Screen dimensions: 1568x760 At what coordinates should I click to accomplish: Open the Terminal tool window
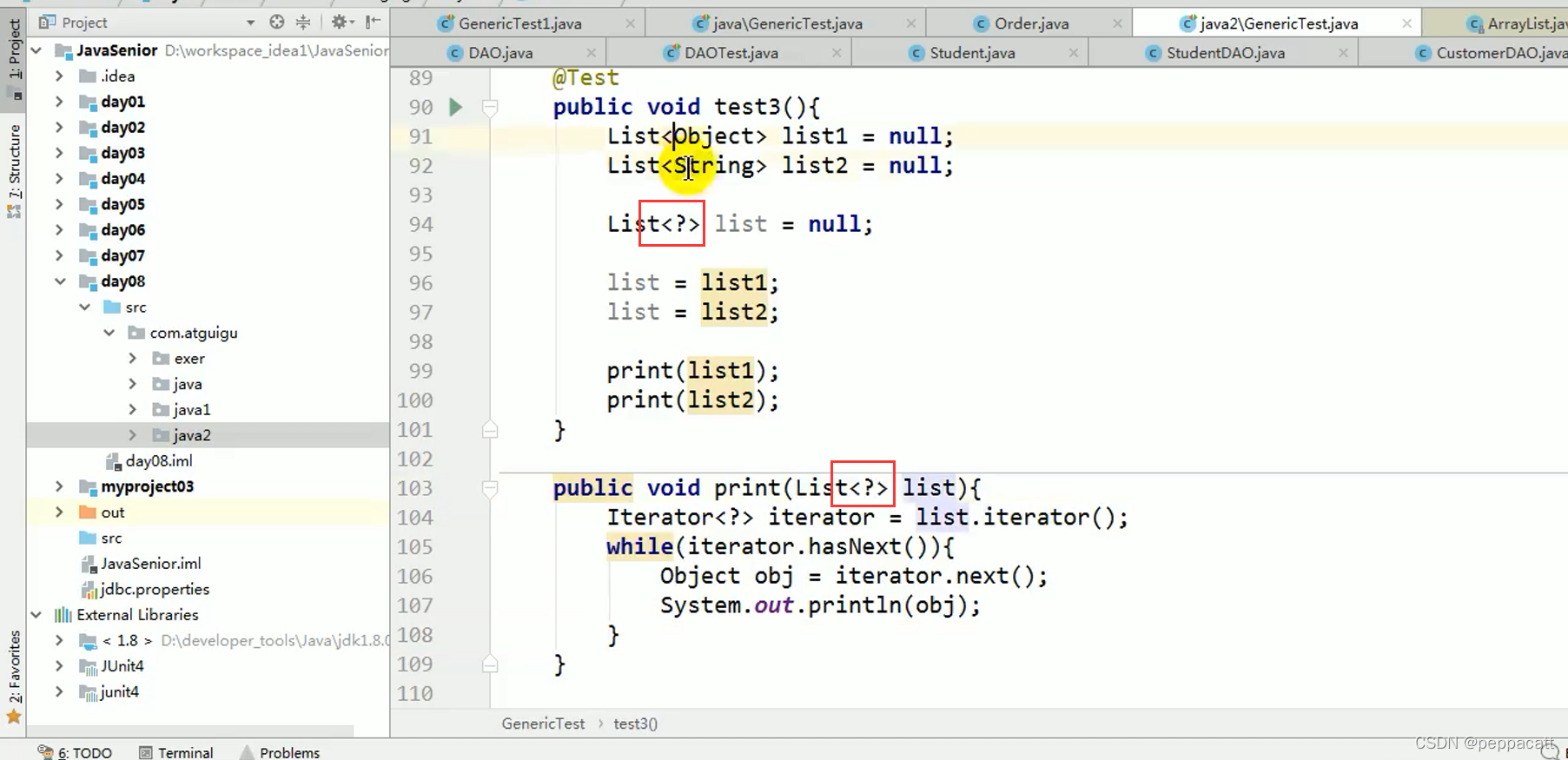click(x=176, y=752)
